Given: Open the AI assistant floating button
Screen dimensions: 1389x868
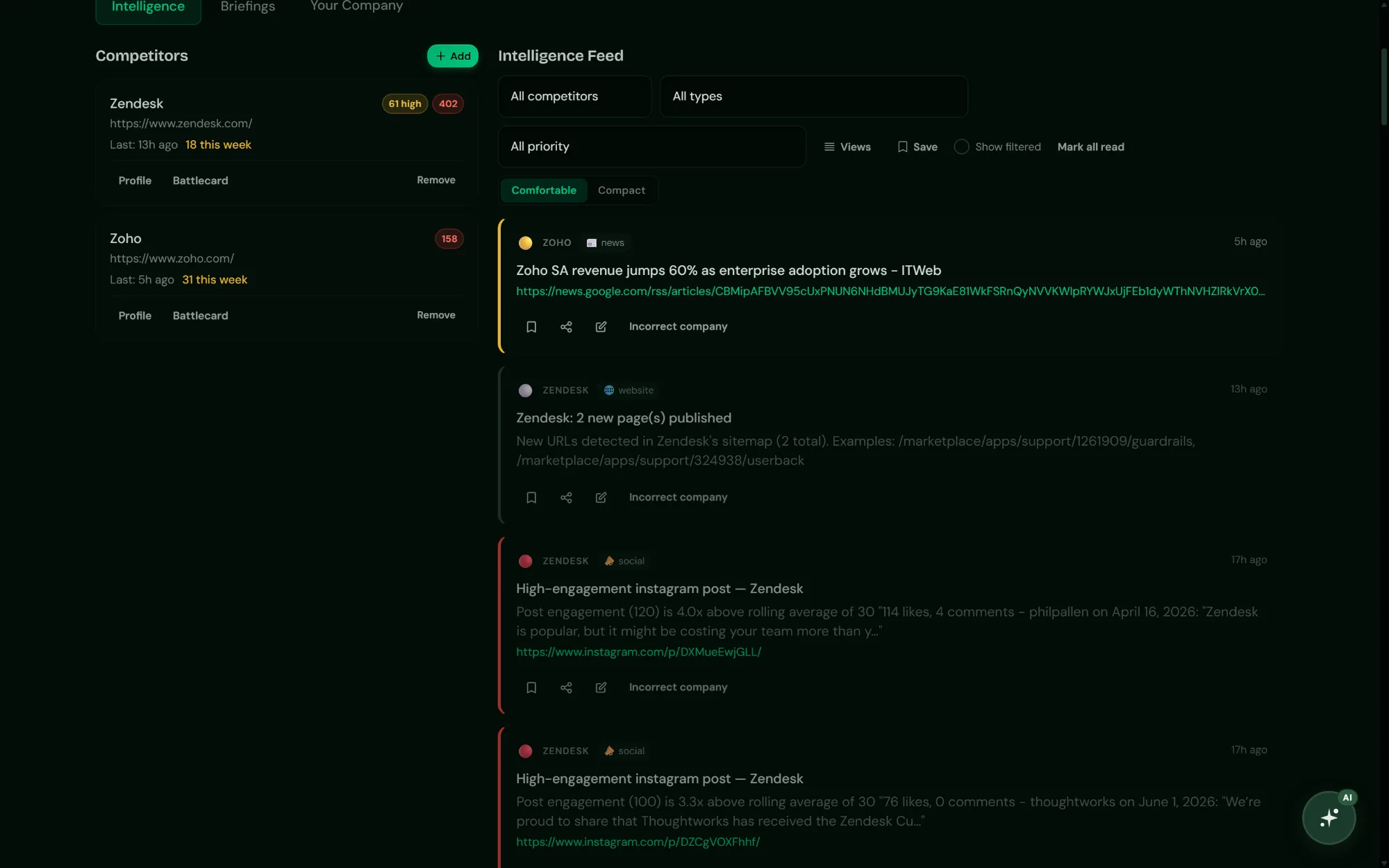Looking at the screenshot, I should tap(1329, 817).
